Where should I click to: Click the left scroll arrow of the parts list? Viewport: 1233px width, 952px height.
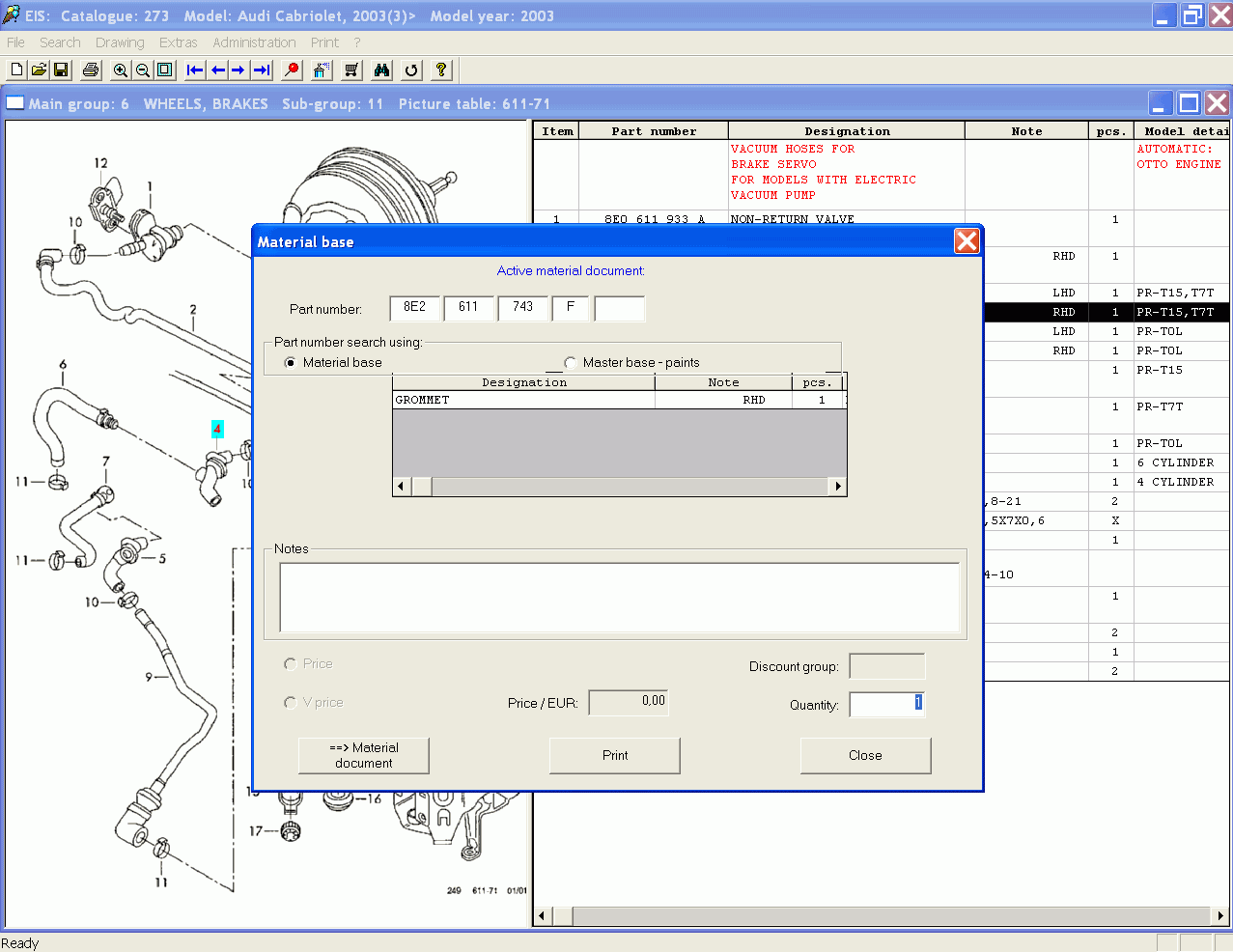[543, 915]
